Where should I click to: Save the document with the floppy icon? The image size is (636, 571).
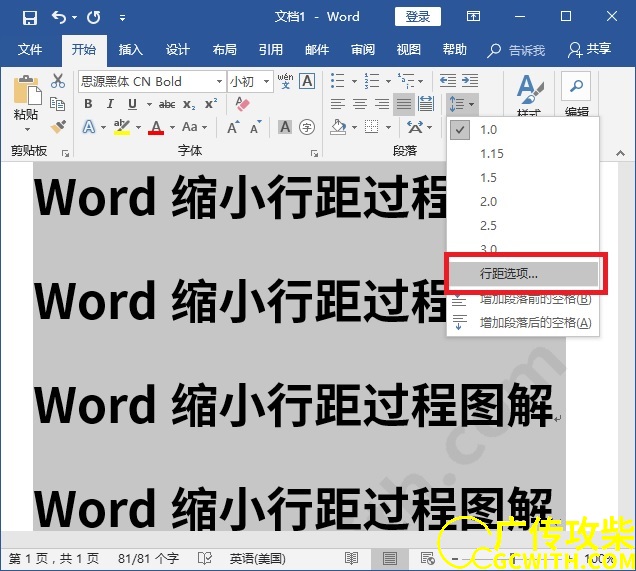coord(30,17)
